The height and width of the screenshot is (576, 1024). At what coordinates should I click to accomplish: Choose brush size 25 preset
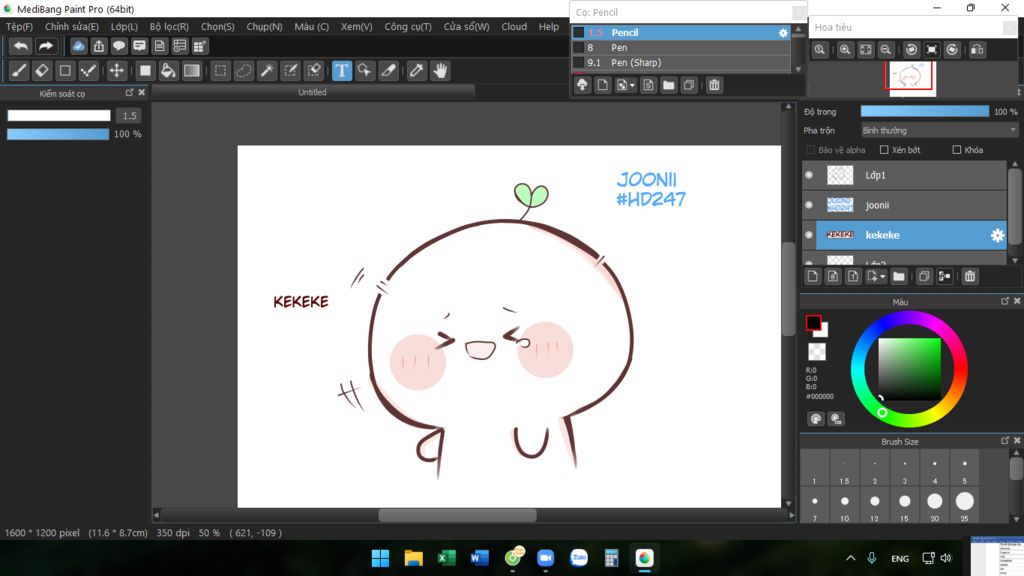coord(965,505)
